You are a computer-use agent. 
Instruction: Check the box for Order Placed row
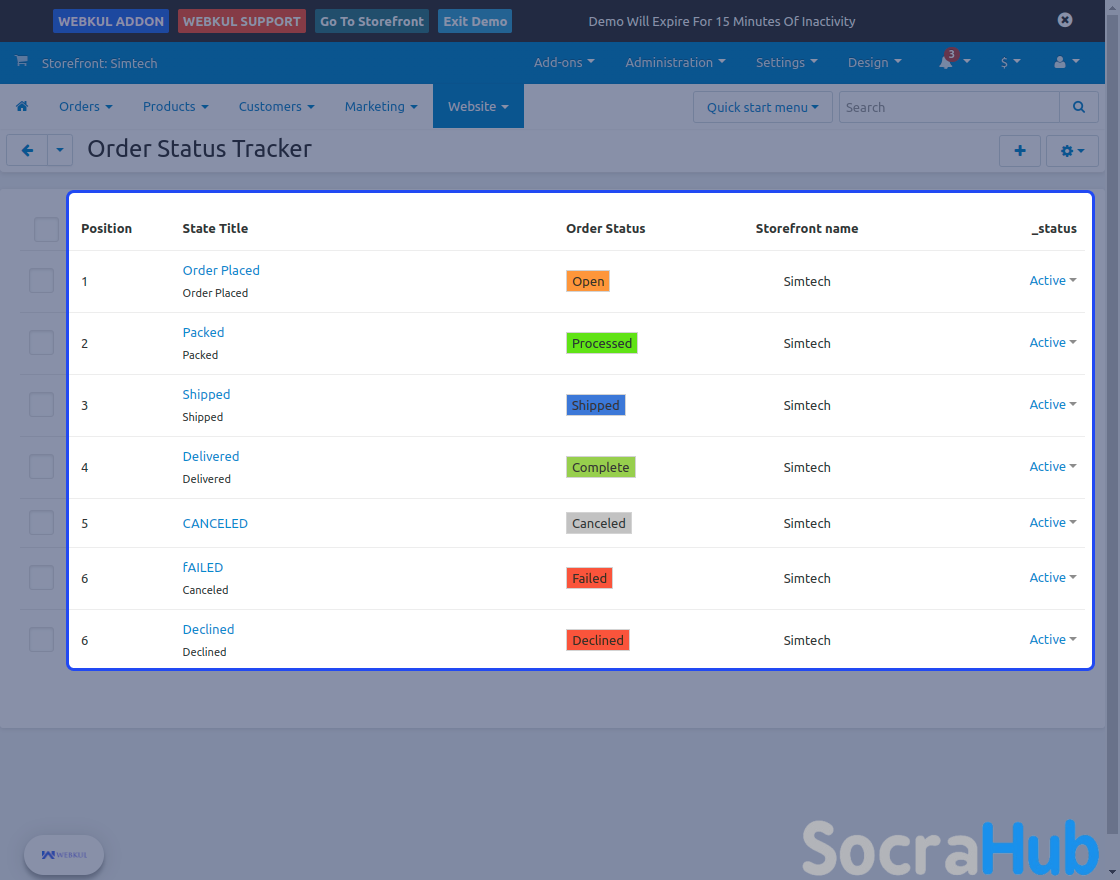(42, 281)
